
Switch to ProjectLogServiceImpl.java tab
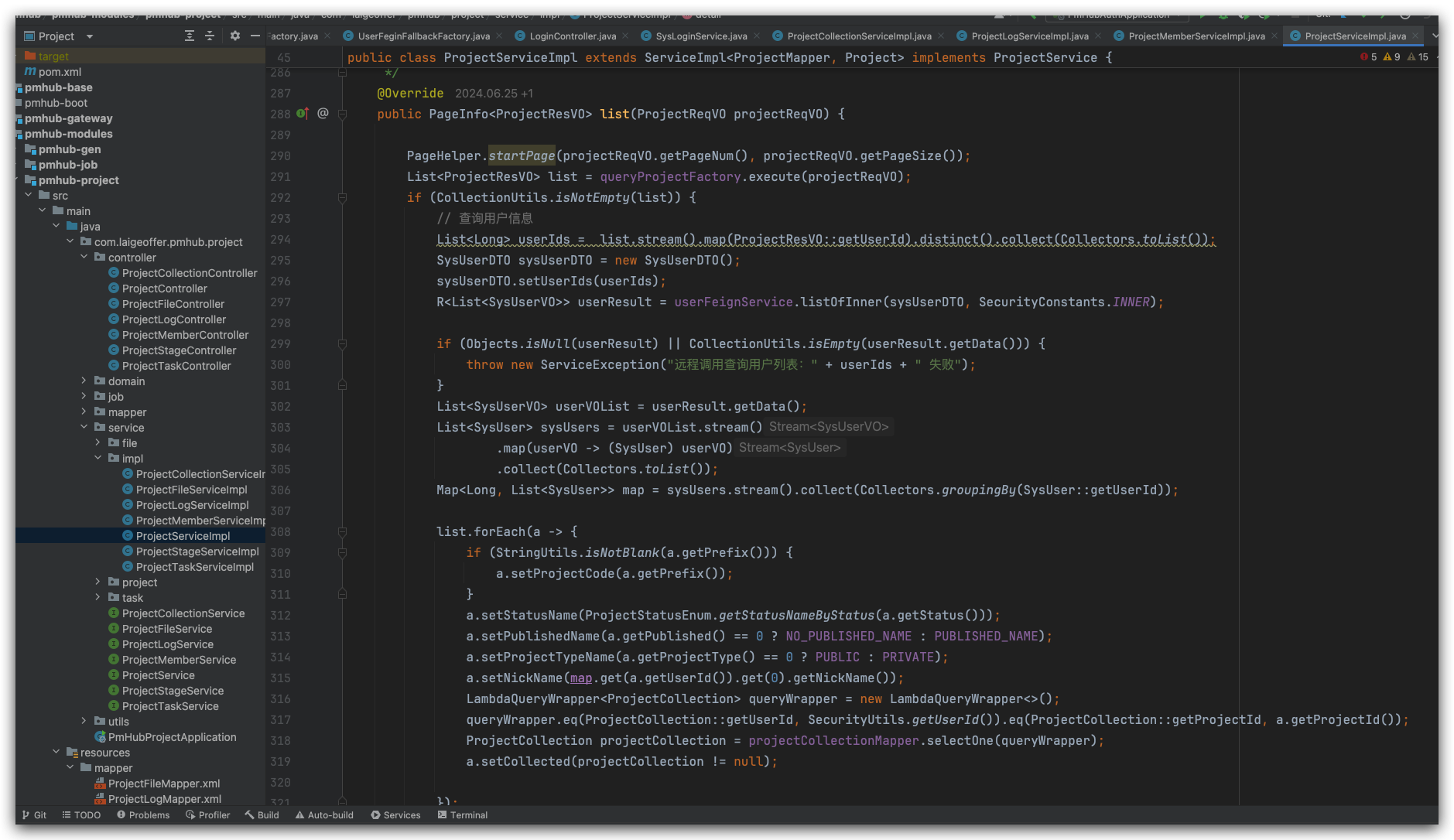[x=1029, y=36]
